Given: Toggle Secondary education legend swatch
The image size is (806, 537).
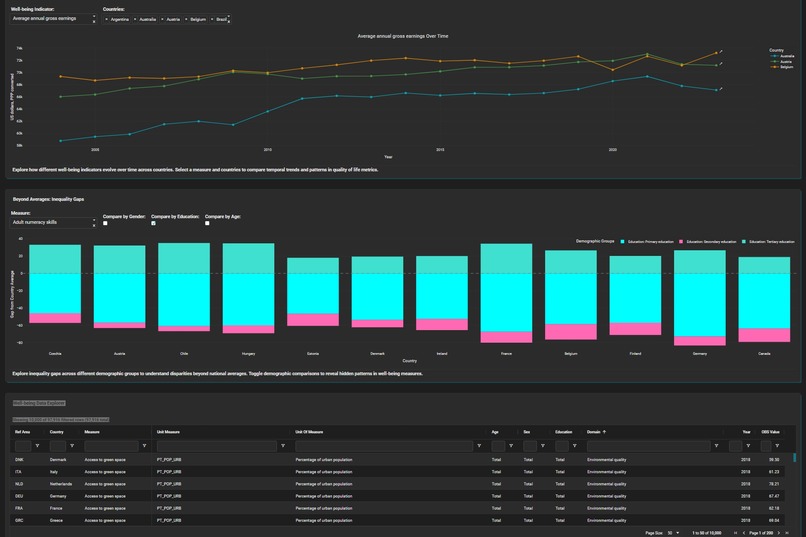Looking at the screenshot, I should point(681,242).
